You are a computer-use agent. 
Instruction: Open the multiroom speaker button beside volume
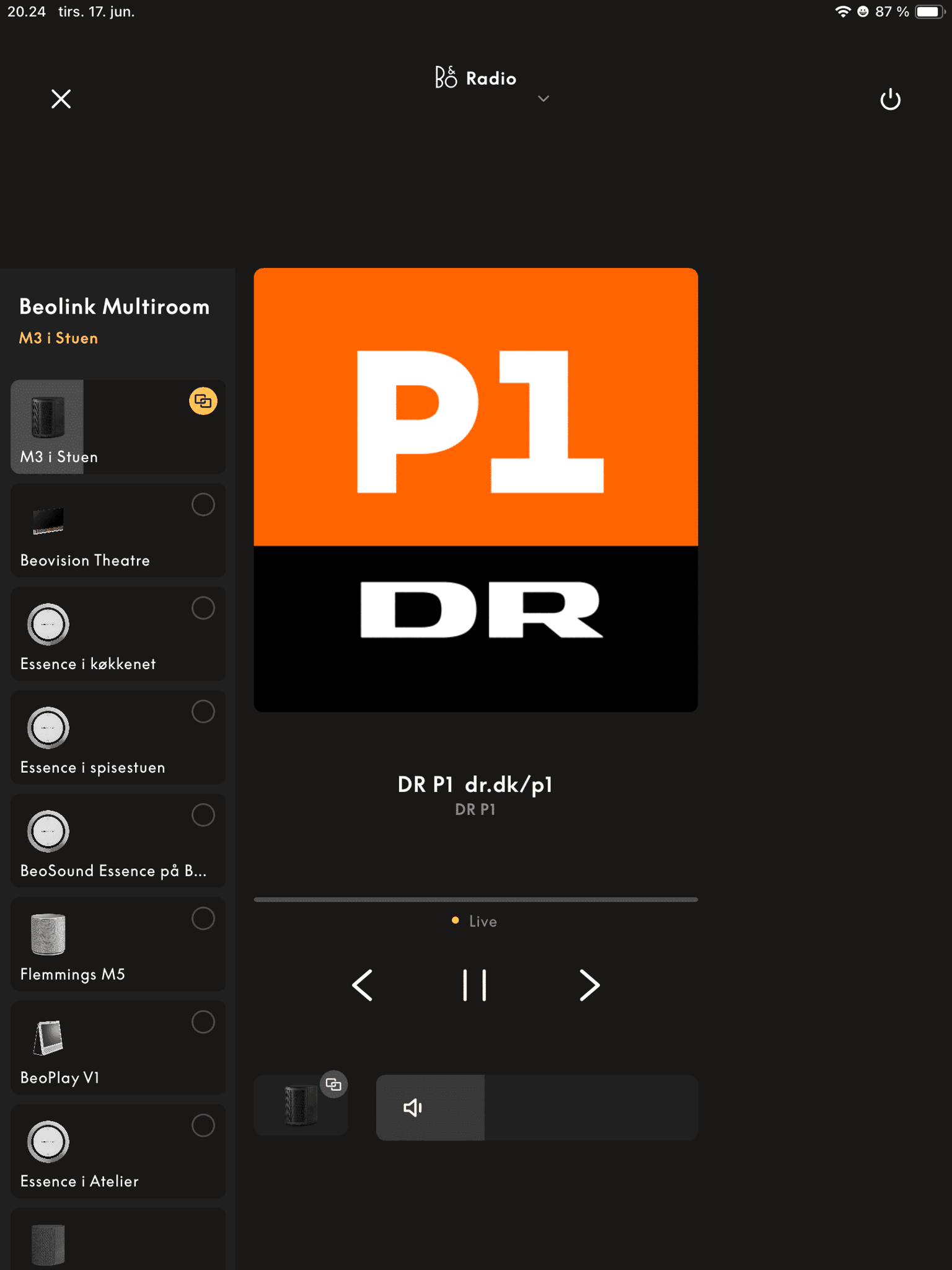pyautogui.click(x=301, y=1104)
